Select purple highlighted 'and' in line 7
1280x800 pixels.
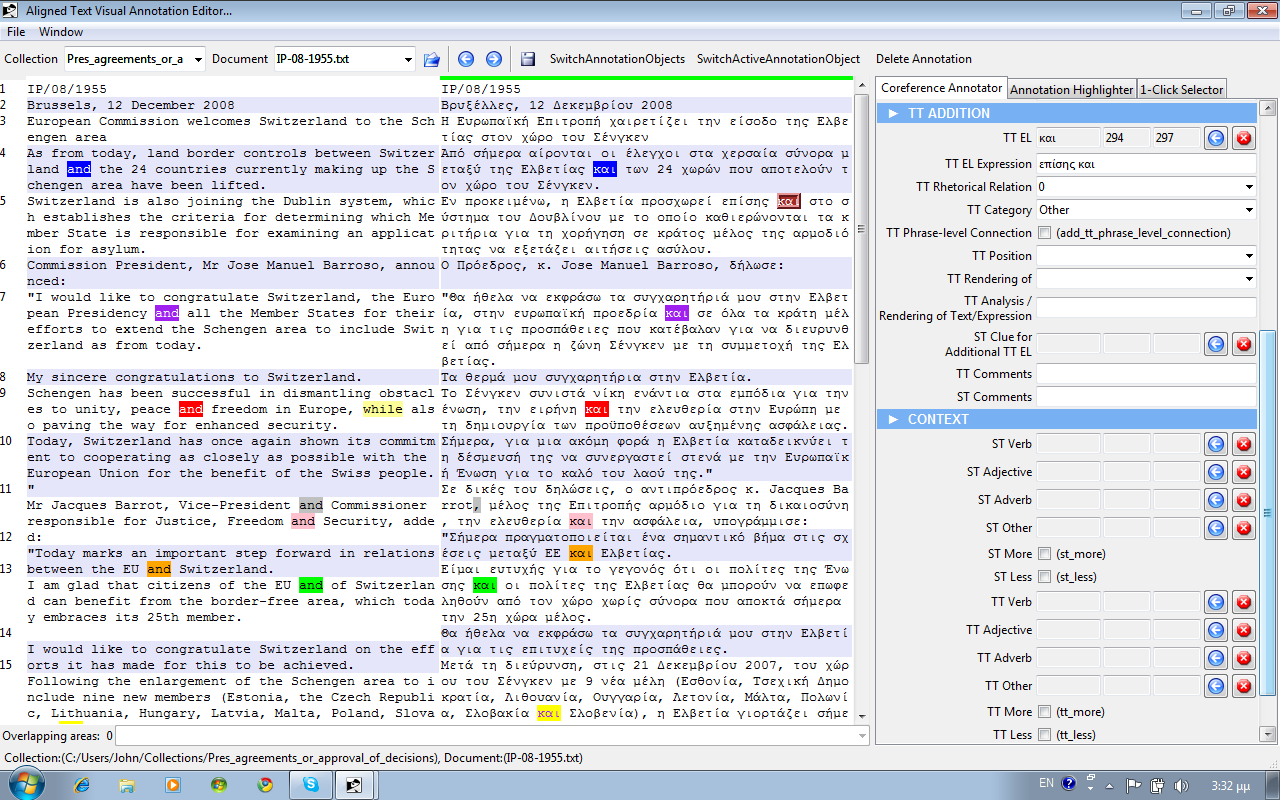tap(167, 313)
